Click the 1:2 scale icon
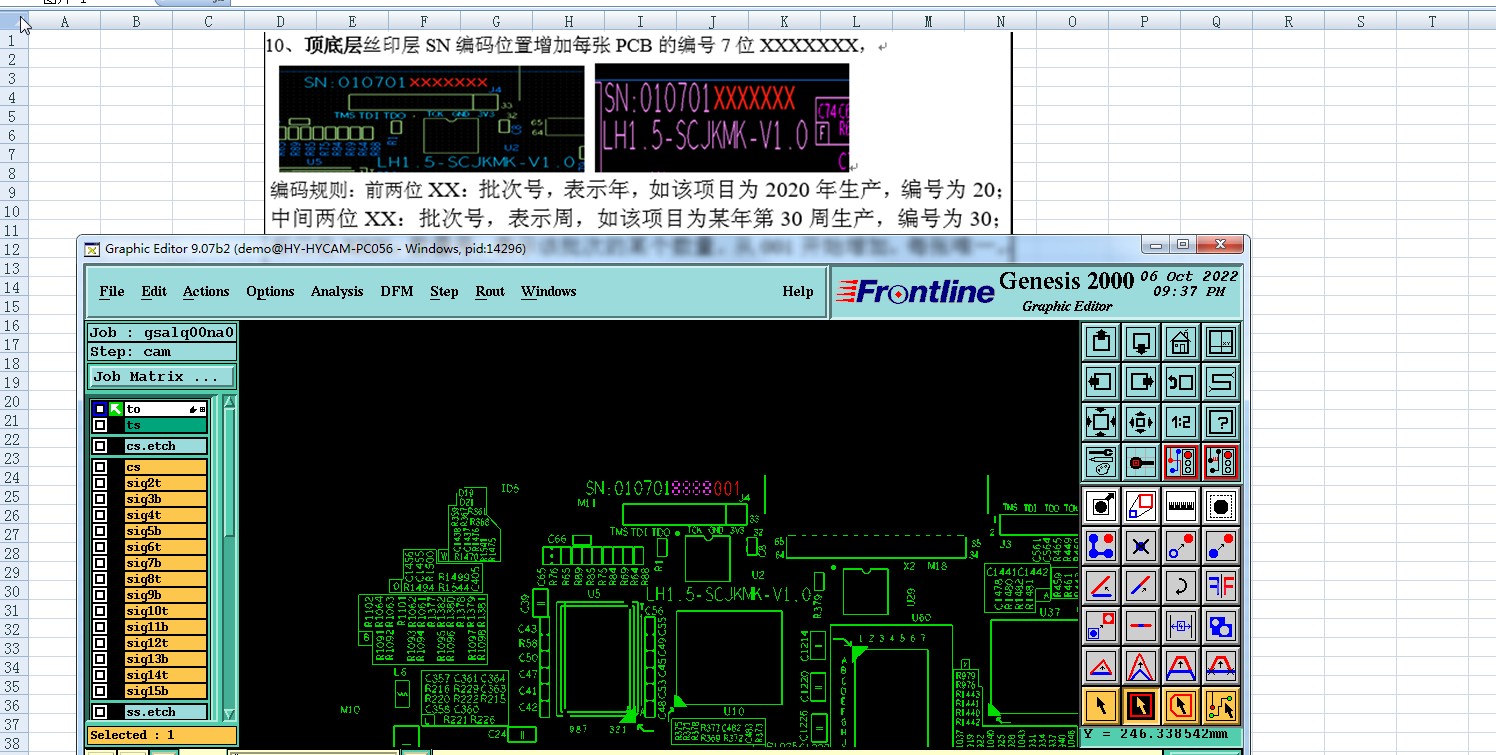The image size is (1496, 755). [x=1181, y=422]
